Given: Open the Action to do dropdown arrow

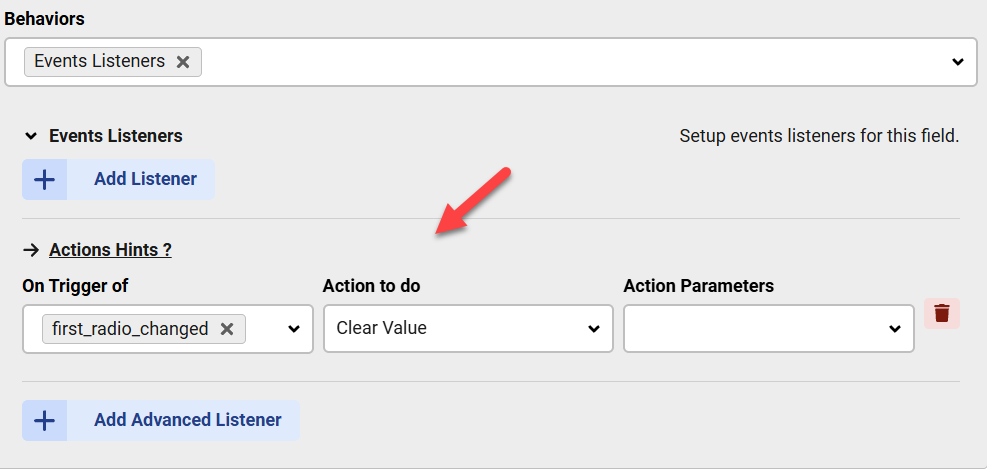Looking at the screenshot, I should point(594,329).
